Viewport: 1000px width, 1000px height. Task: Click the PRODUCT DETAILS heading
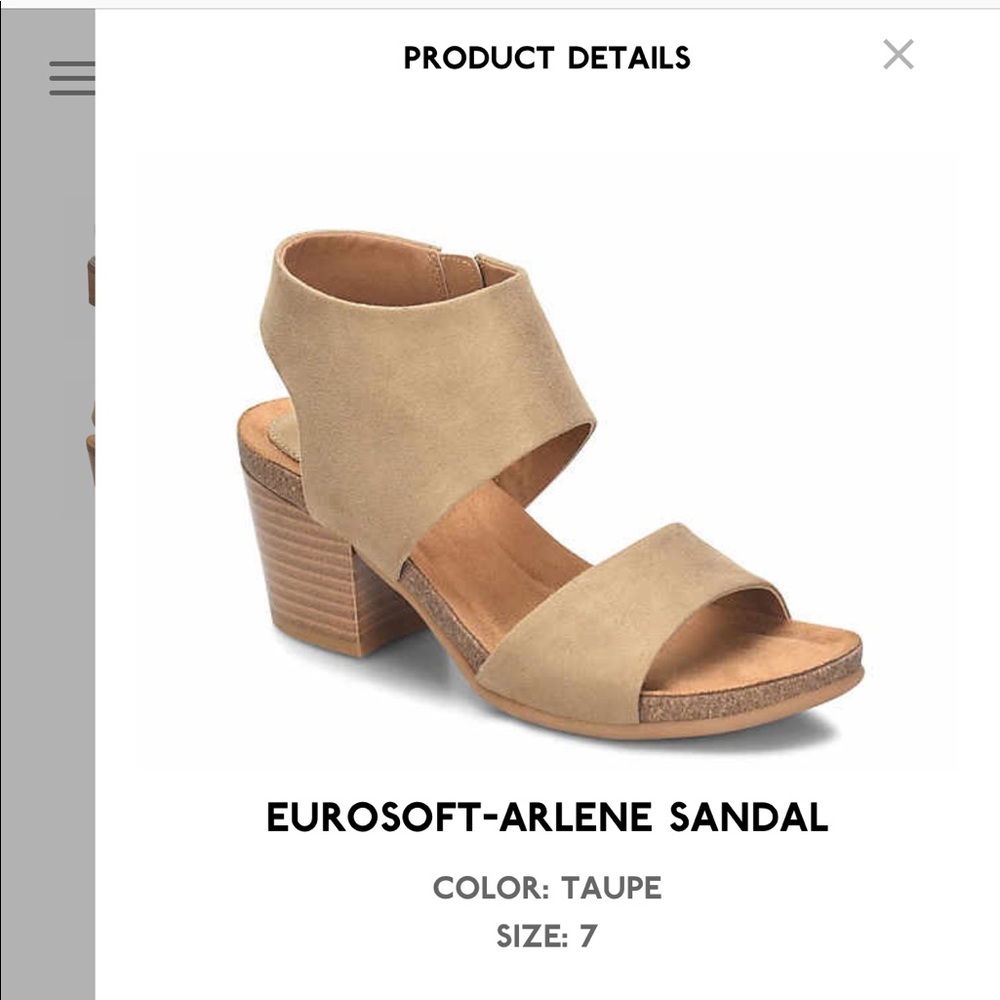pyautogui.click(x=545, y=55)
